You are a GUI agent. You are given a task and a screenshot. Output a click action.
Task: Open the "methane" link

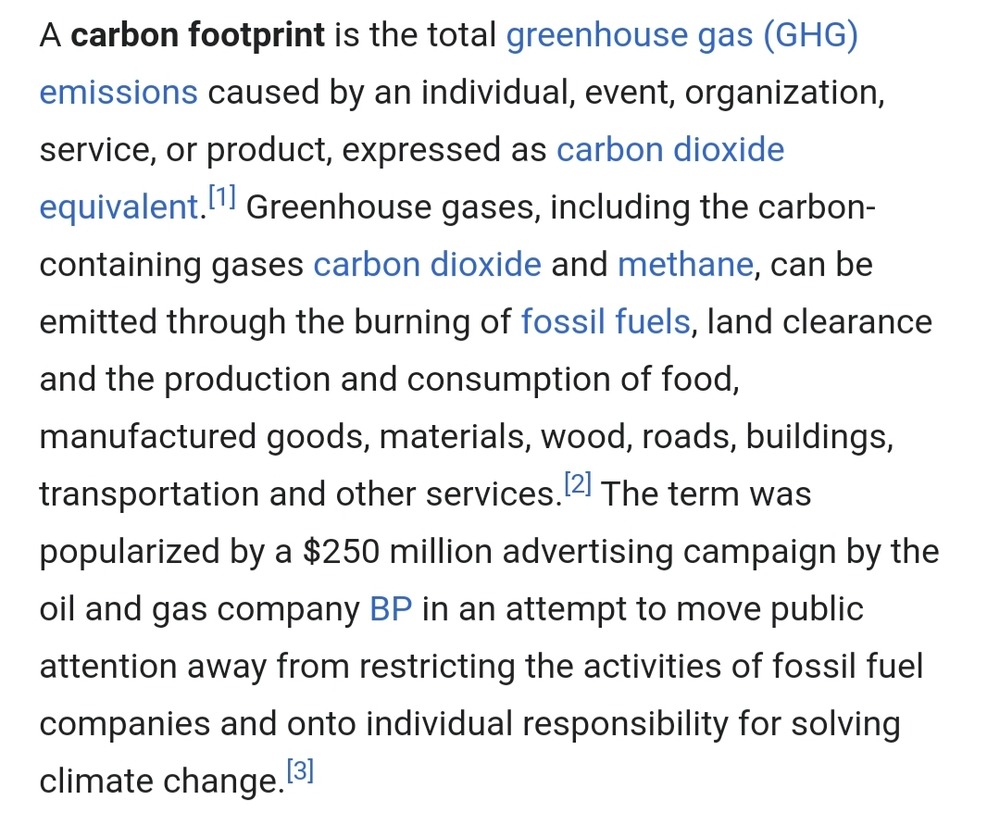pos(685,265)
